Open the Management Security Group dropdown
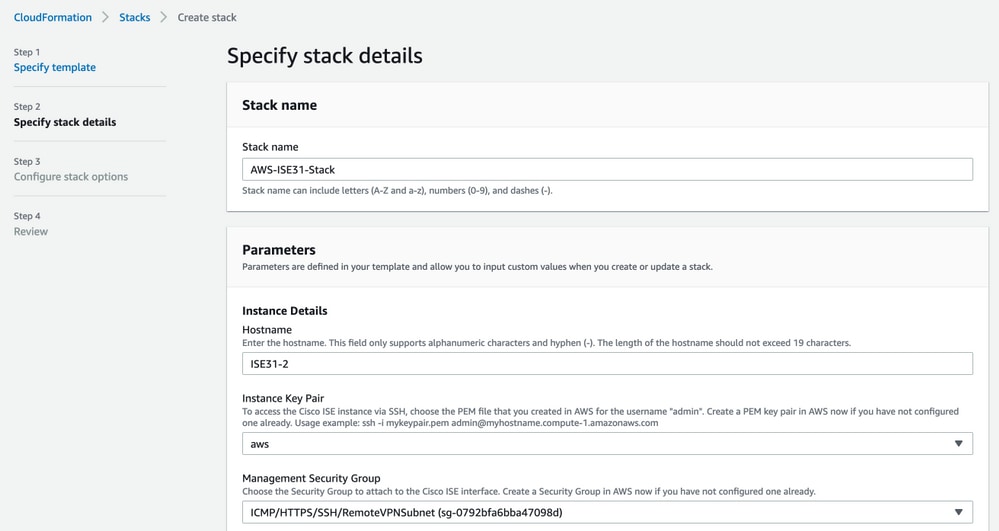Image resolution: width=999 pixels, height=531 pixels. pos(607,512)
